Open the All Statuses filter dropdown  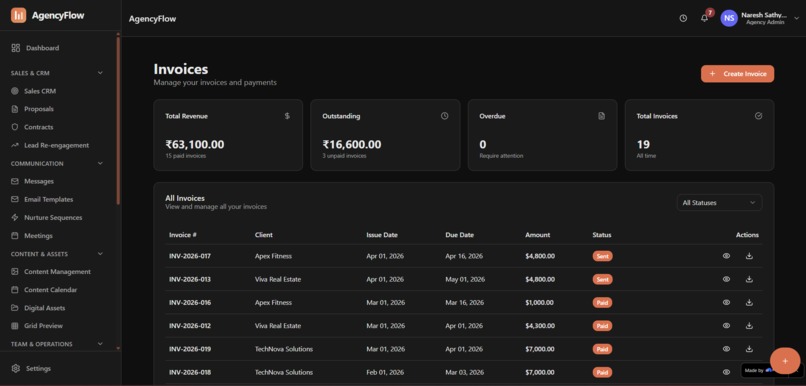click(719, 203)
